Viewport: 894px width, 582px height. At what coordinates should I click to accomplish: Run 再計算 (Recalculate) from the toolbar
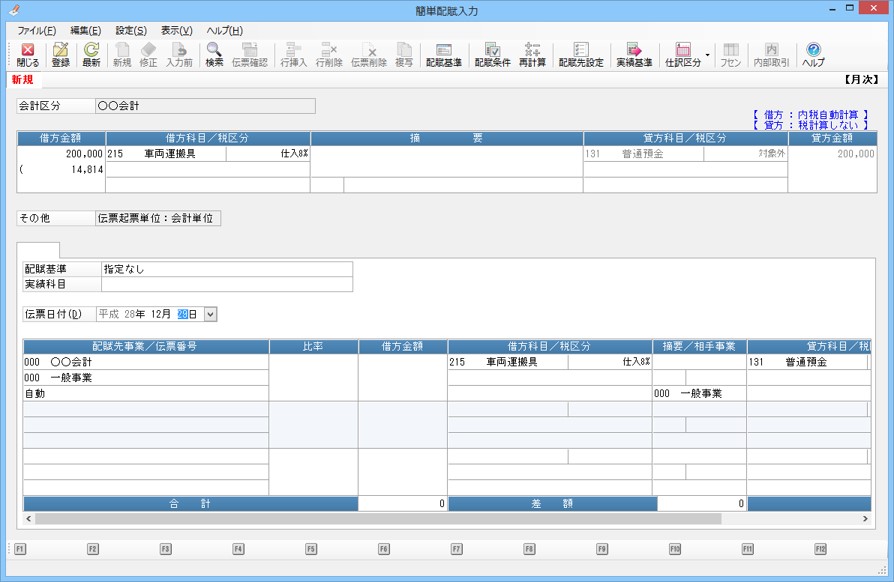click(532, 54)
